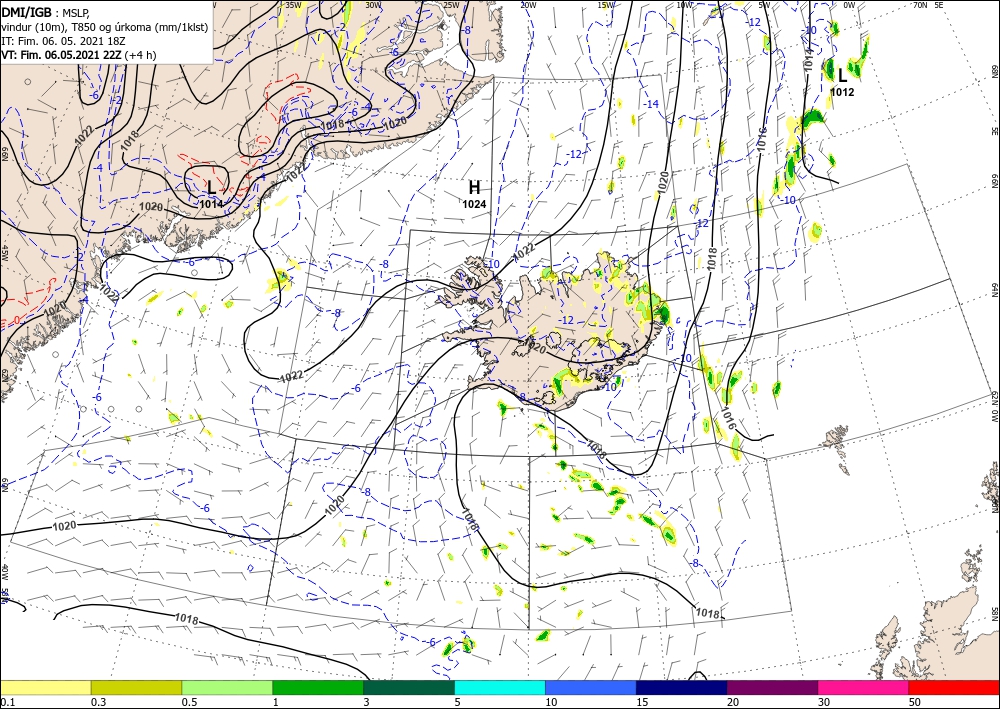
Task: Click the 15W longitude label
Action: pyautogui.click(x=606, y=5)
